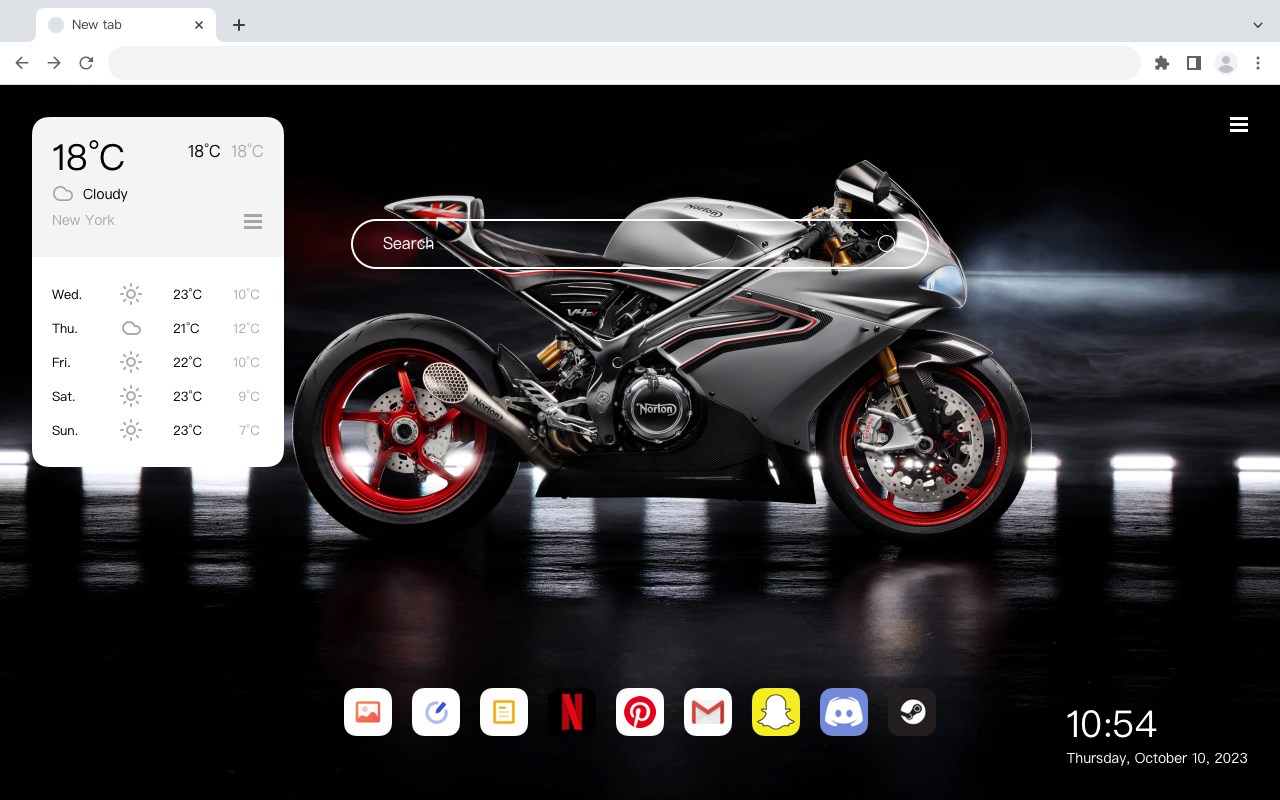Open the Gmail shortcut

click(708, 712)
